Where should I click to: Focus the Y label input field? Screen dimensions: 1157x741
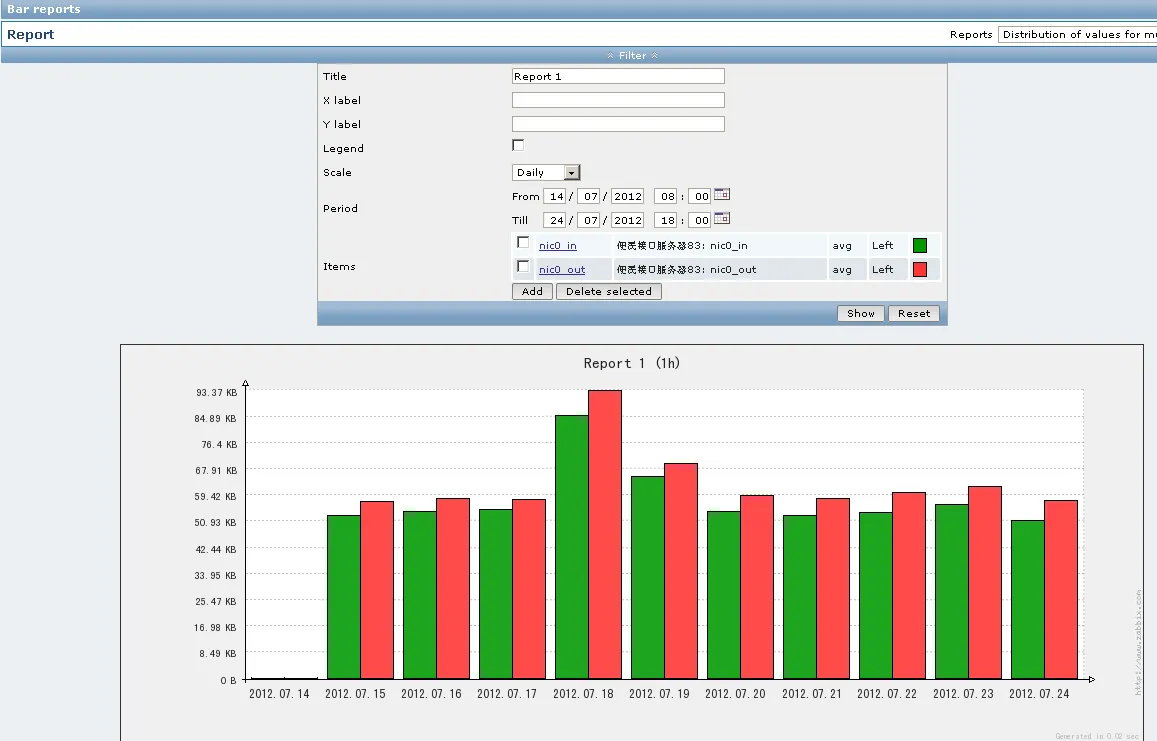[x=618, y=124]
